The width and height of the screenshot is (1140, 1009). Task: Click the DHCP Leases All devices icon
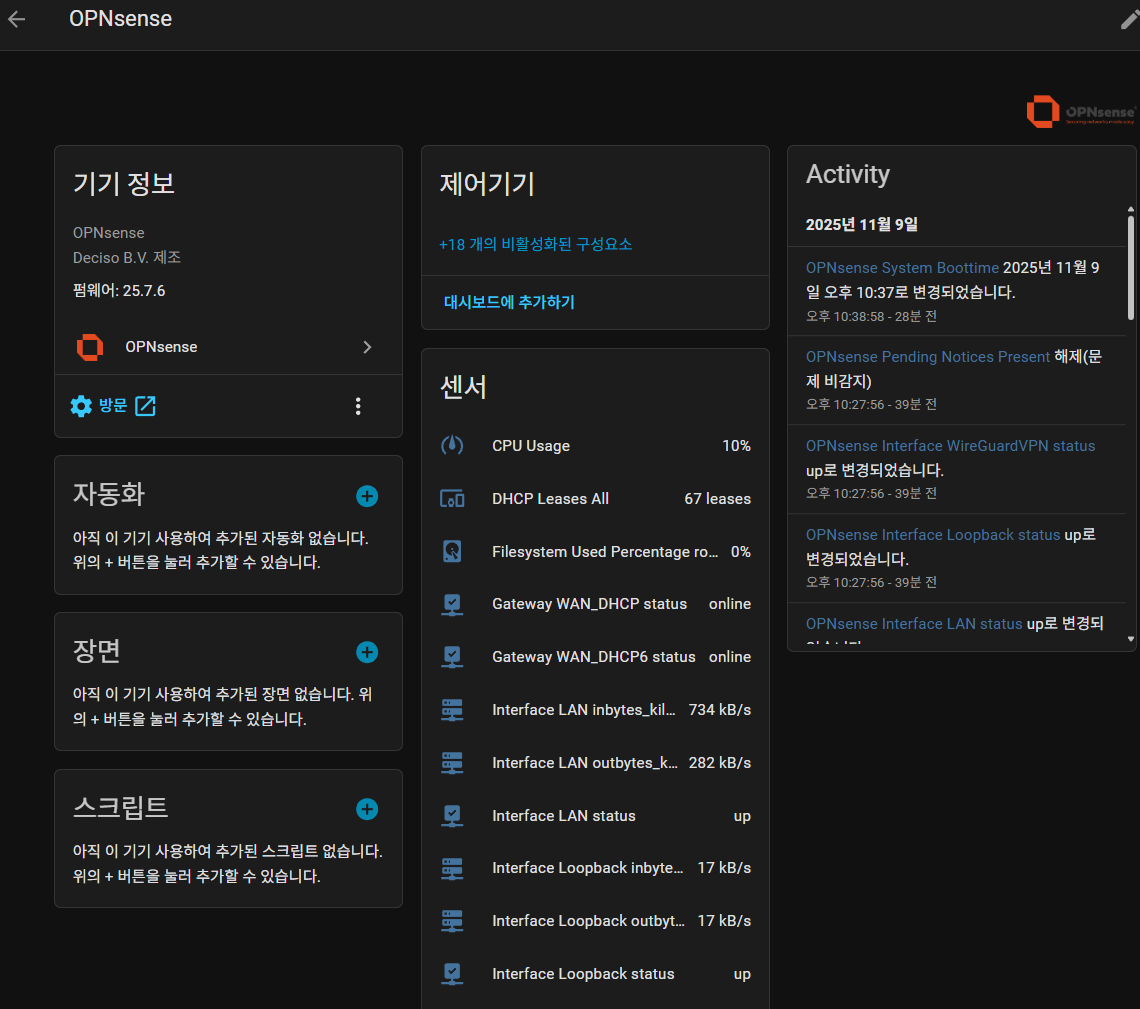point(452,499)
